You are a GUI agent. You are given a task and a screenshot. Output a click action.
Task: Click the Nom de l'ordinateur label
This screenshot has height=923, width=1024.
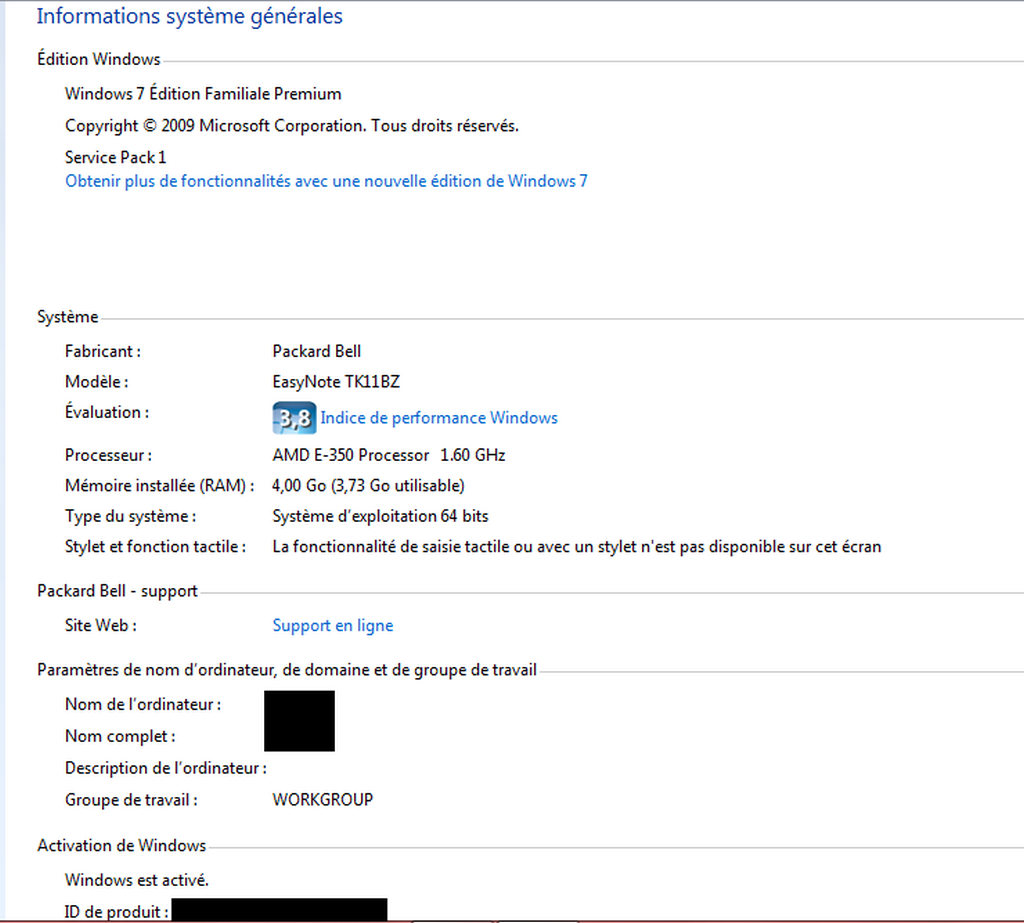click(143, 705)
